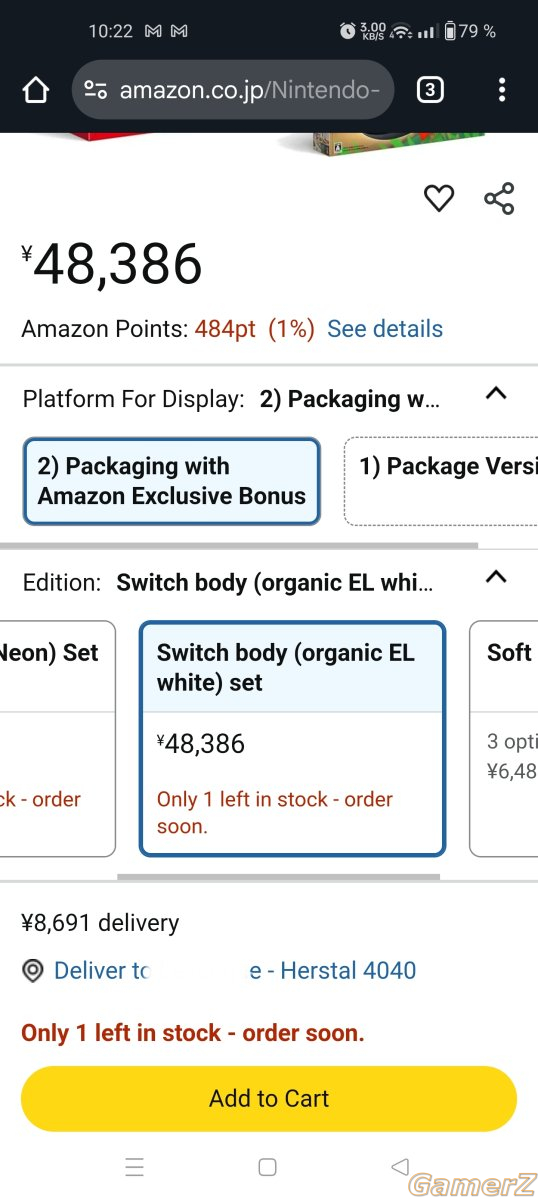Tap the location pin icon next to Deliver to
The width and height of the screenshot is (538, 1200).
tap(33, 971)
